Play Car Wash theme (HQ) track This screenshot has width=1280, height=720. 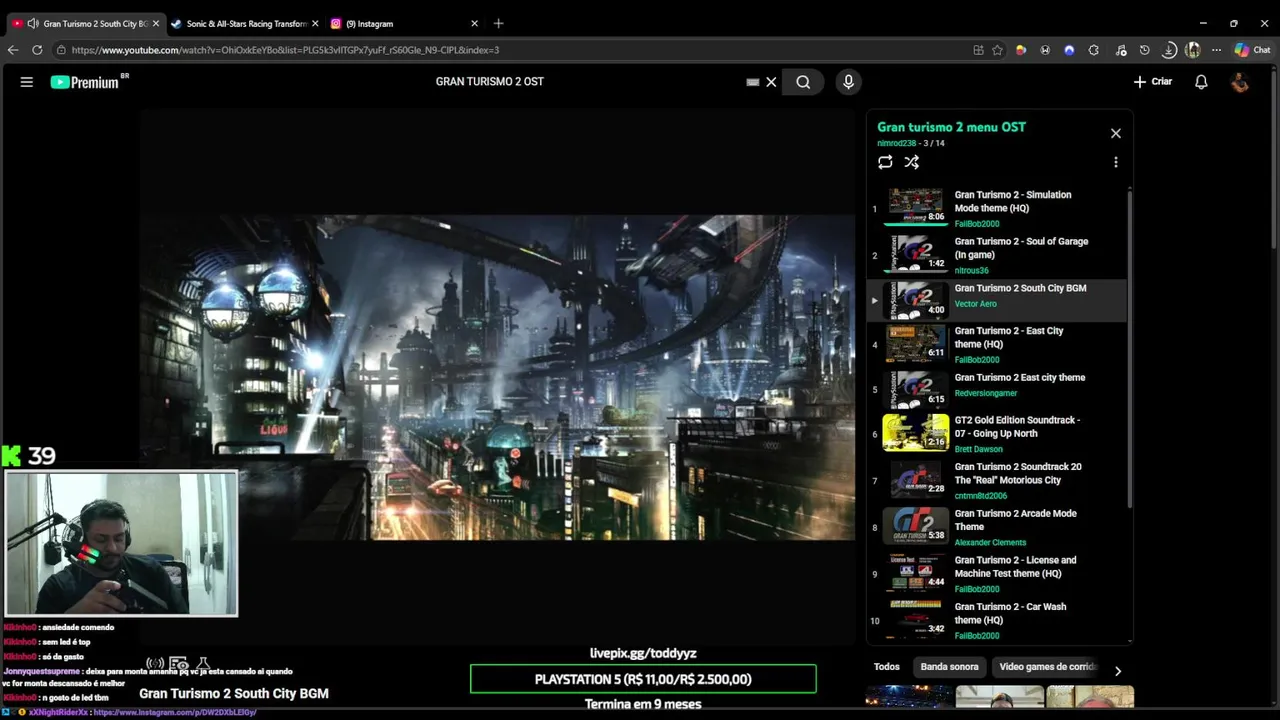click(998, 620)
